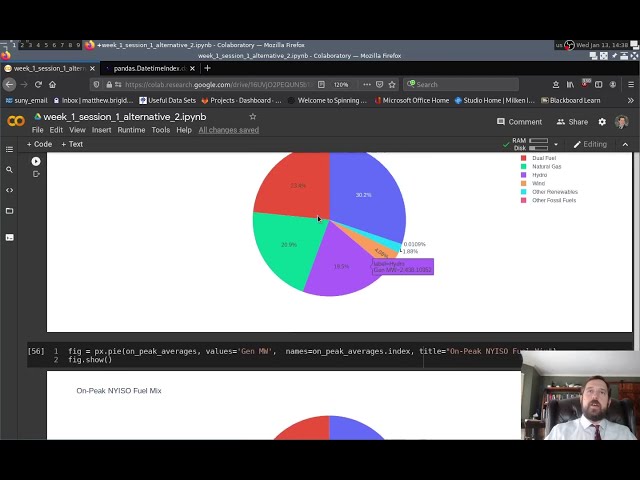Click the Share button
Image resolution: width=640 pixels, height=480 pixels.
(572, 122)
